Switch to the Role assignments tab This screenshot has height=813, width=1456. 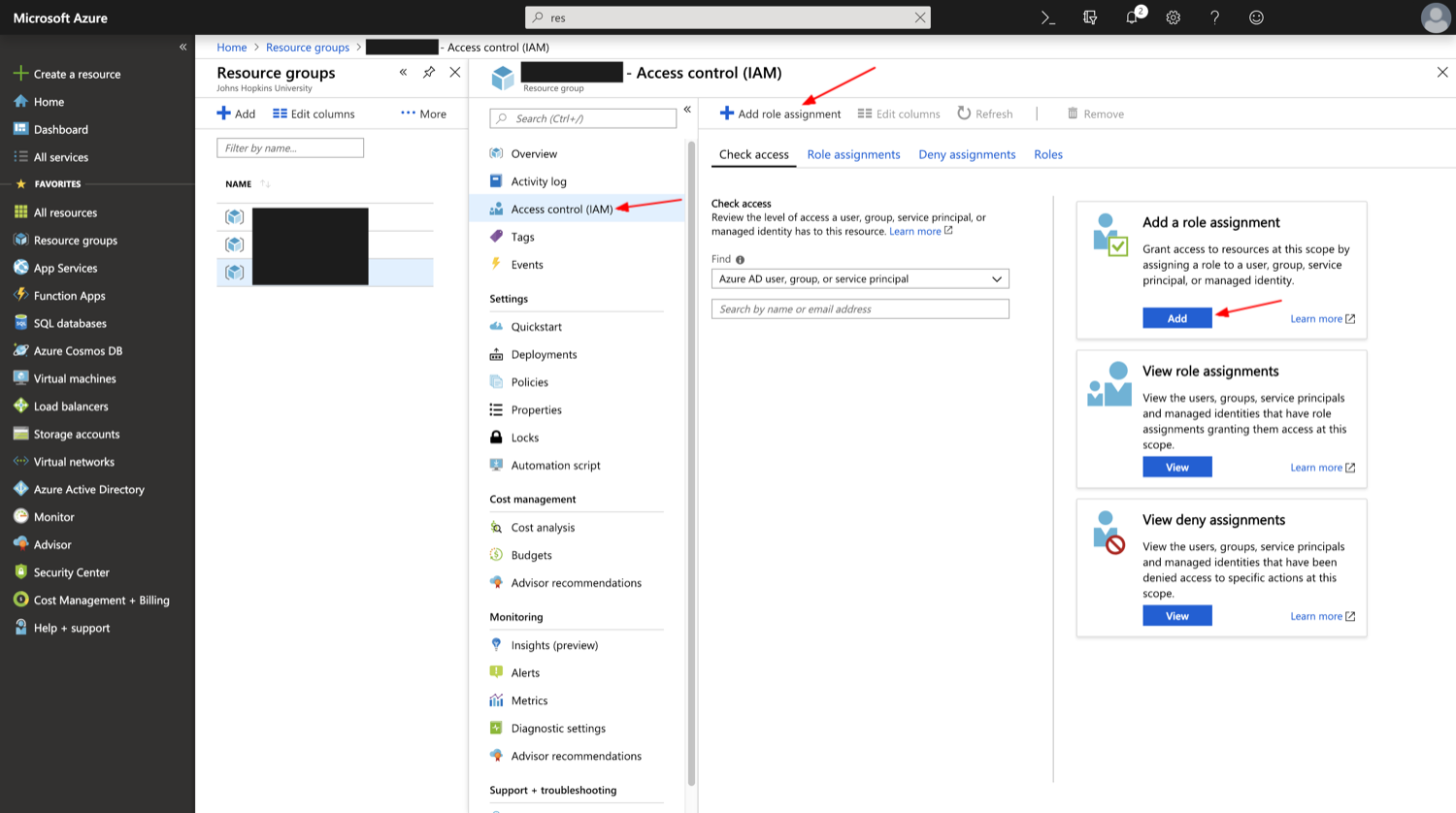[853, 154]
